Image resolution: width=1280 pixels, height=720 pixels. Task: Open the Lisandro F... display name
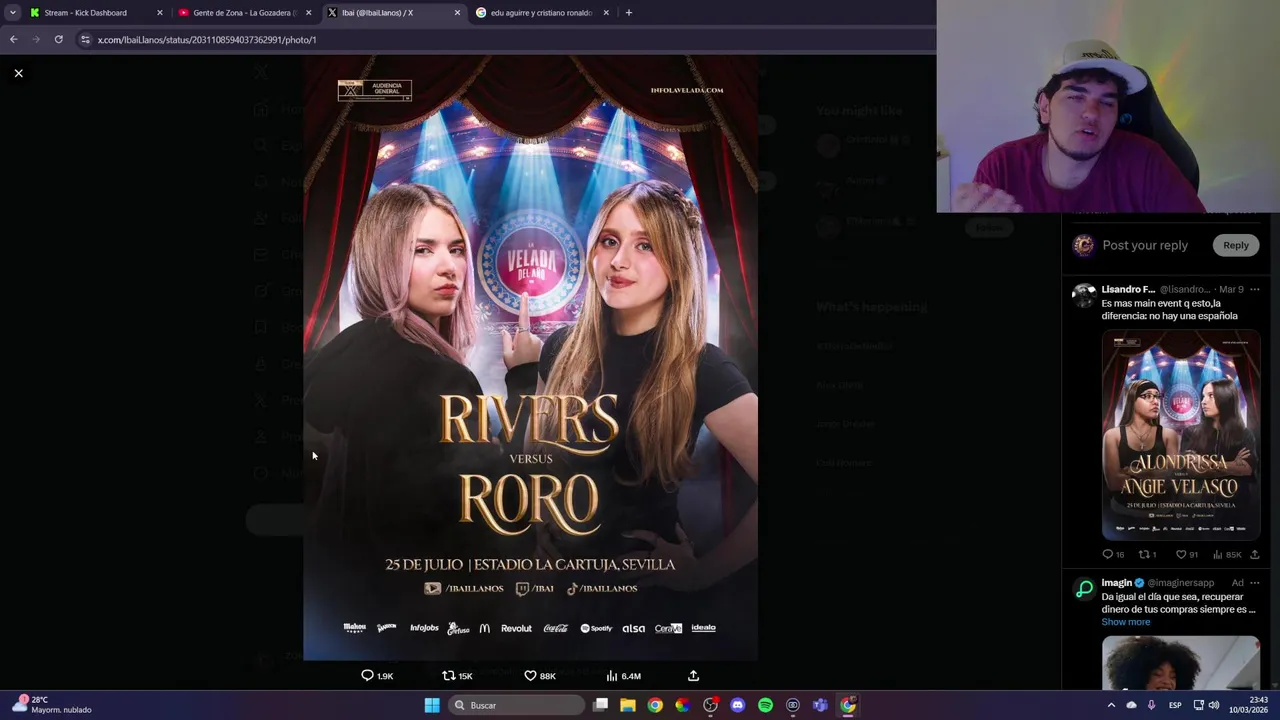(1128, 289)
